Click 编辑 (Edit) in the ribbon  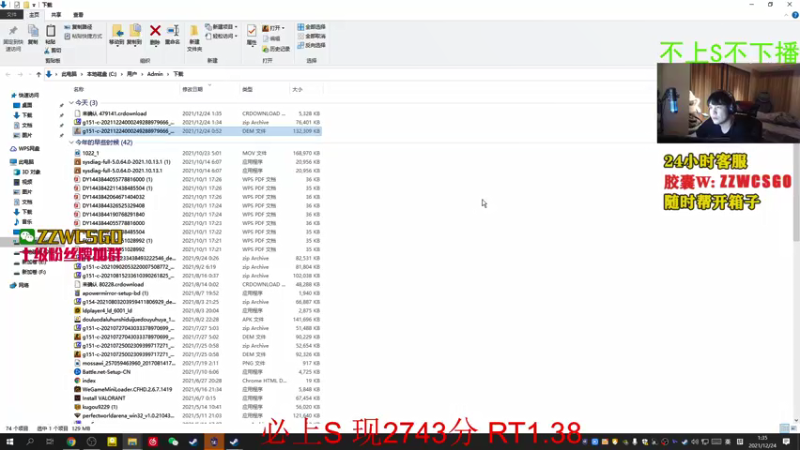pos(272,39)
